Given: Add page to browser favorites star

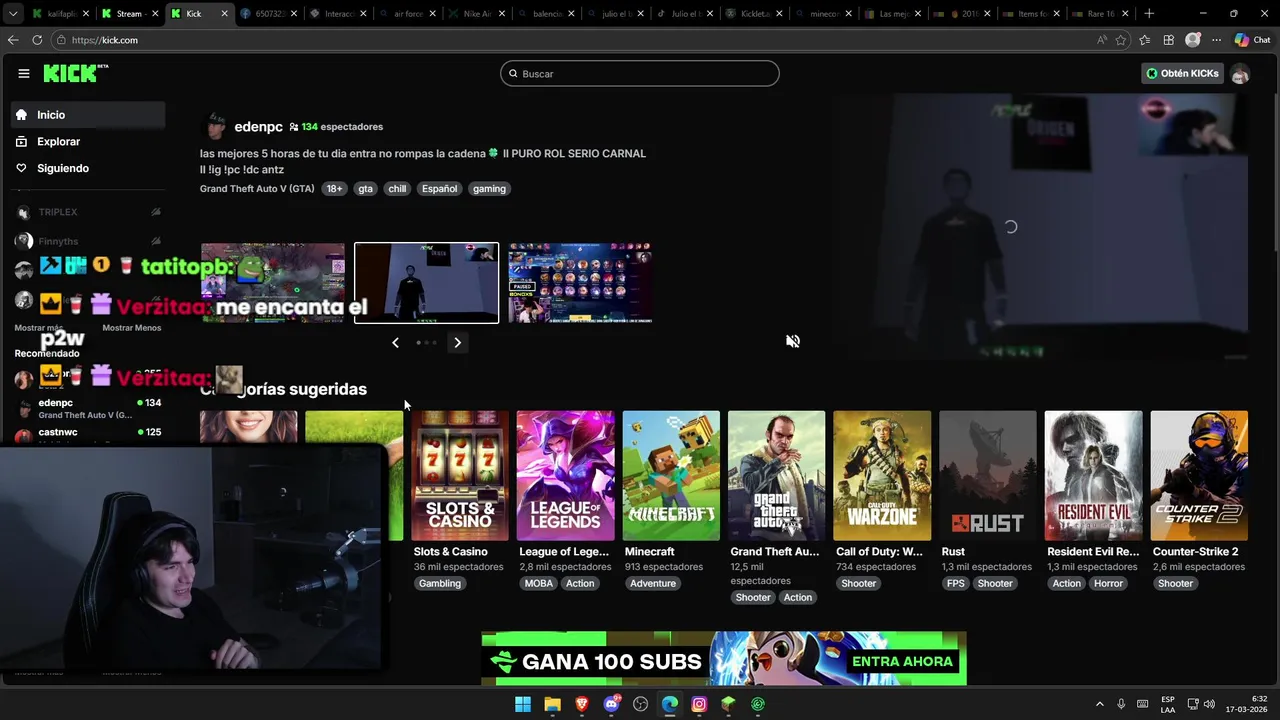Looking at the screenshot, I should pos(1121,40).
